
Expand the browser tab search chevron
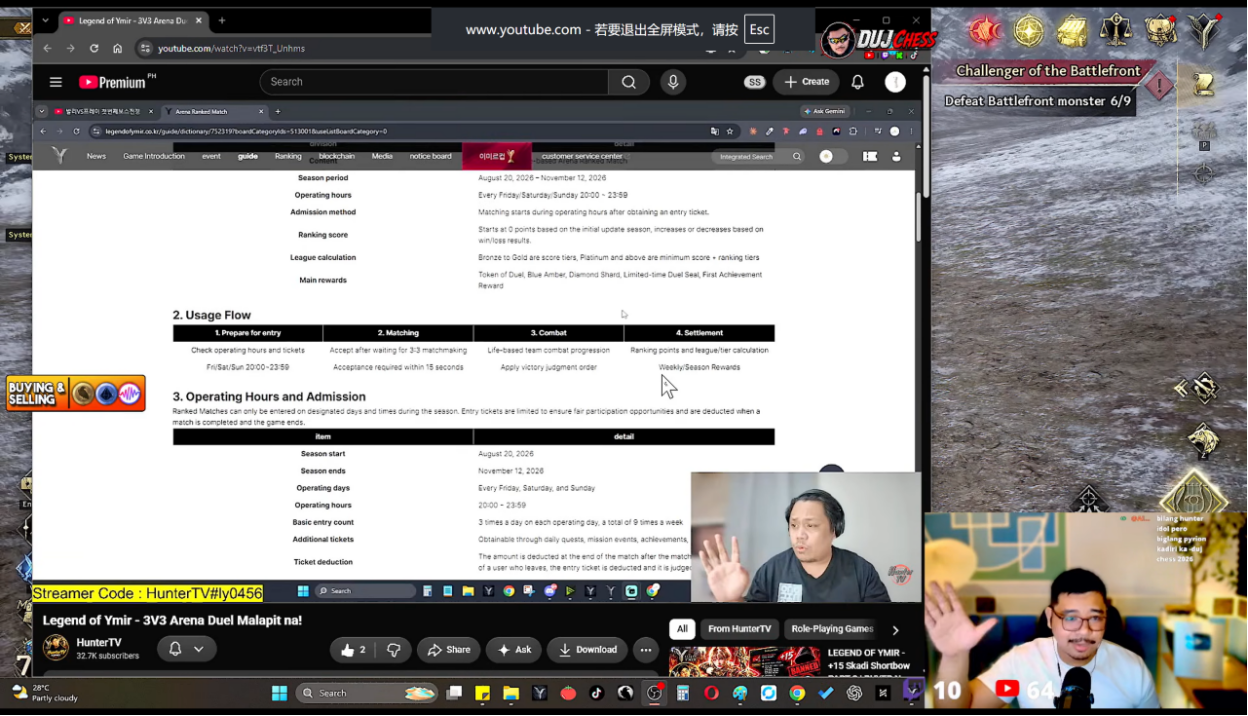pos(45,20)
